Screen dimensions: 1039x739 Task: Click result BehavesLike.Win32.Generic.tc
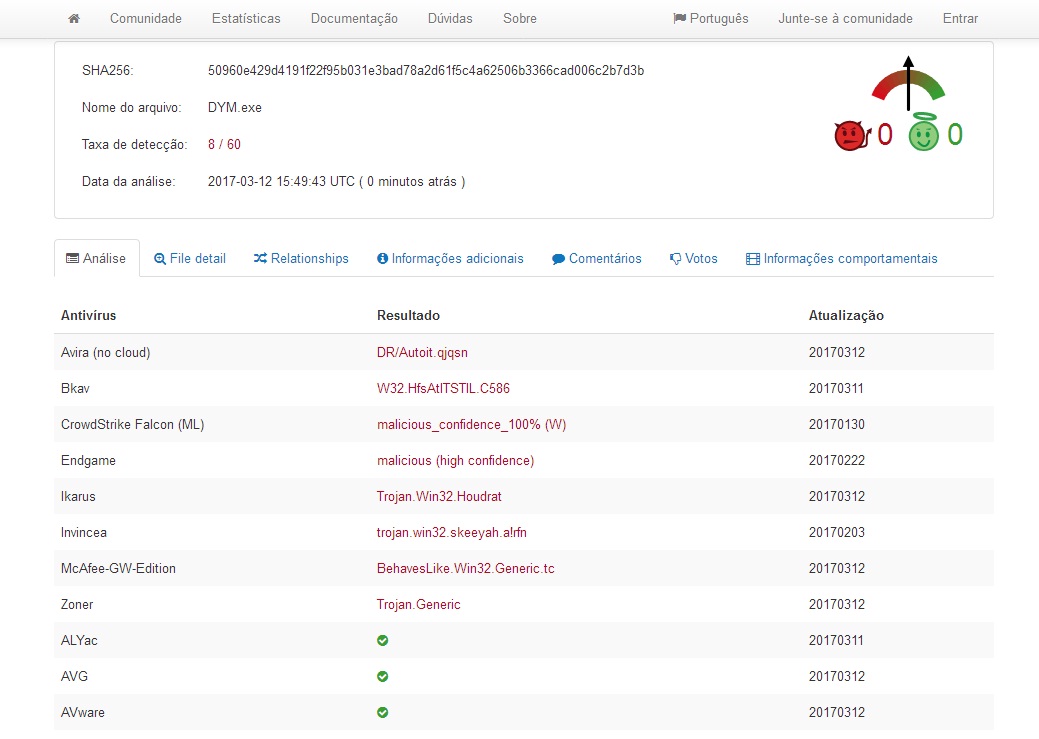coord(465,568)
